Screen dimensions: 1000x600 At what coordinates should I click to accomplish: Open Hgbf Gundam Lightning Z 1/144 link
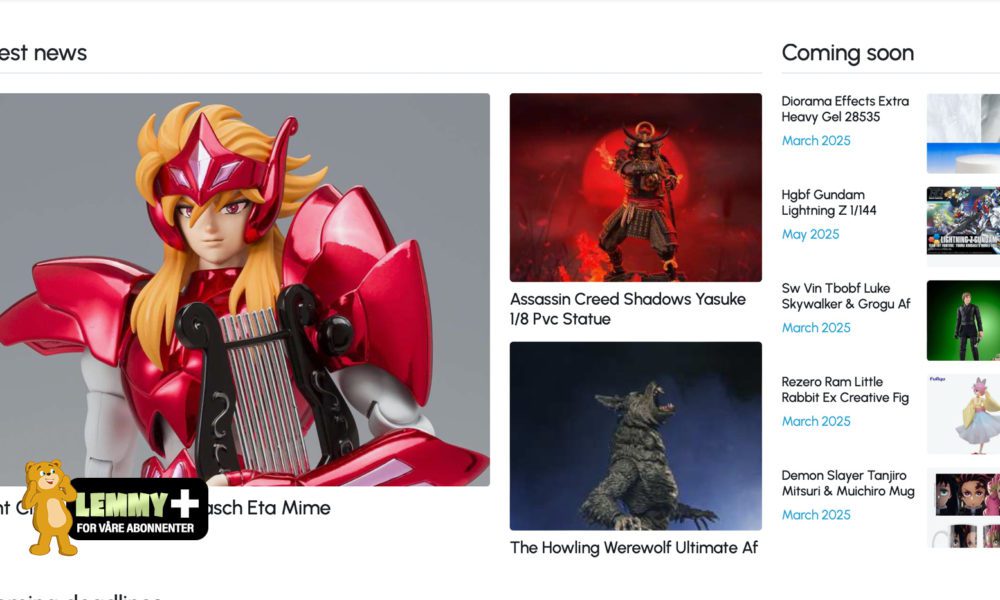829,202
